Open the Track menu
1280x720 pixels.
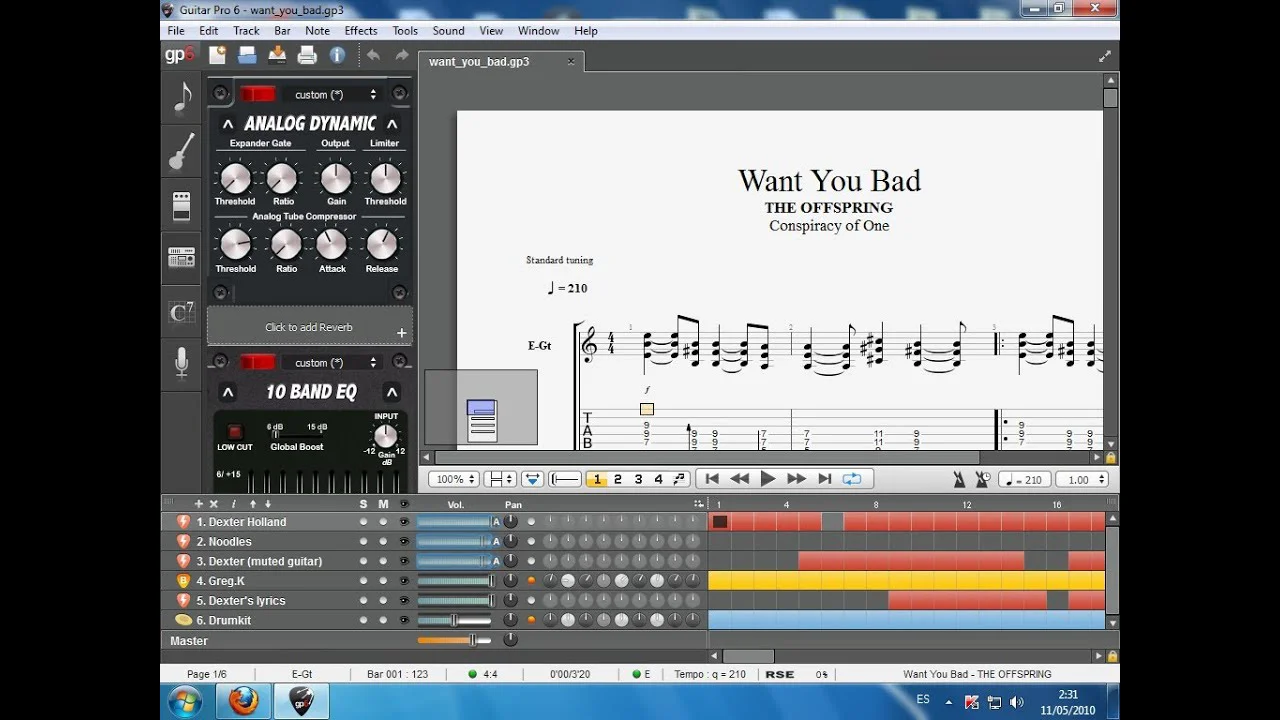point(246,31)
